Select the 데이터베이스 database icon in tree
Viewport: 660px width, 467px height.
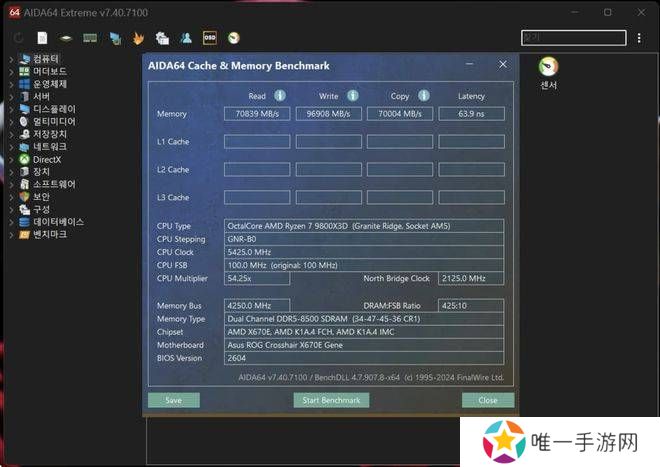click(25, 222)
